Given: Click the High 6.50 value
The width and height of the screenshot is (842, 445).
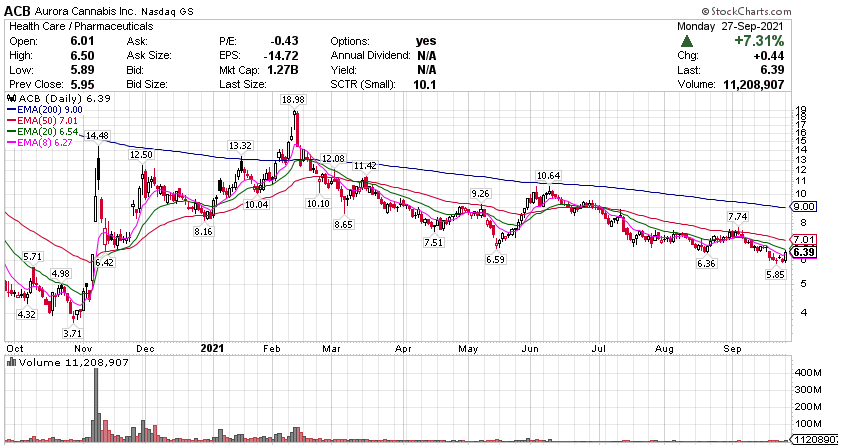Looking at the screenshot, I should [83, 55].
